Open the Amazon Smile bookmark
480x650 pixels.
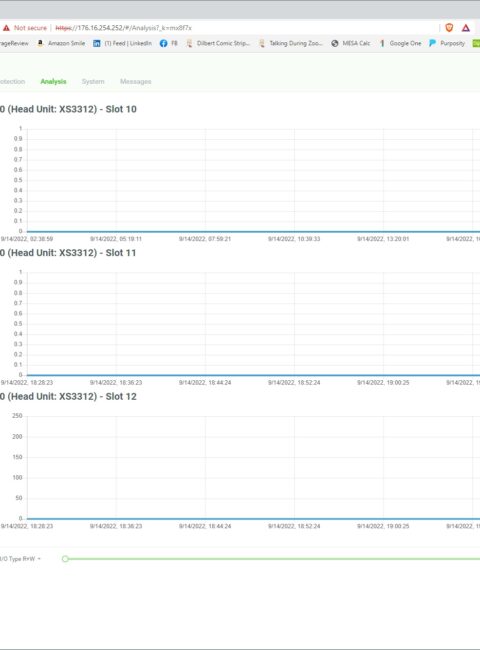click(x=61, y=43)
